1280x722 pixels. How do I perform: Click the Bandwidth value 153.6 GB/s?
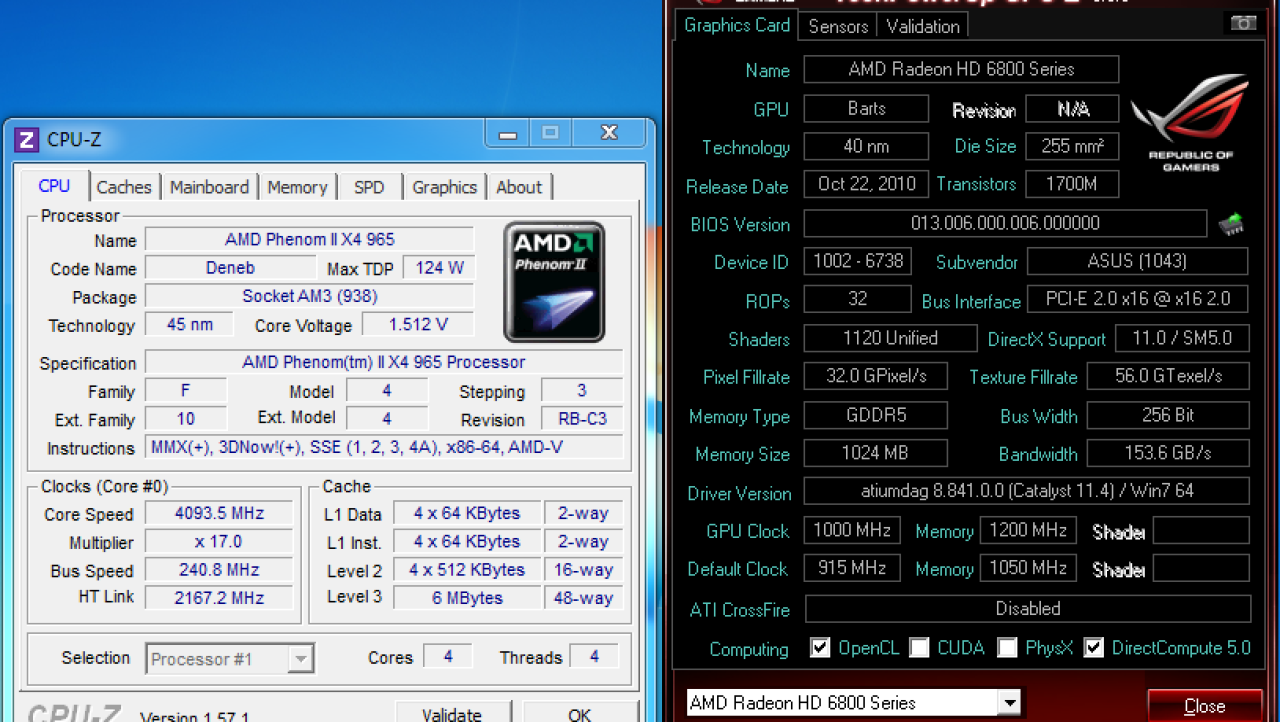pyautogui.click(x=1168, y=453)
